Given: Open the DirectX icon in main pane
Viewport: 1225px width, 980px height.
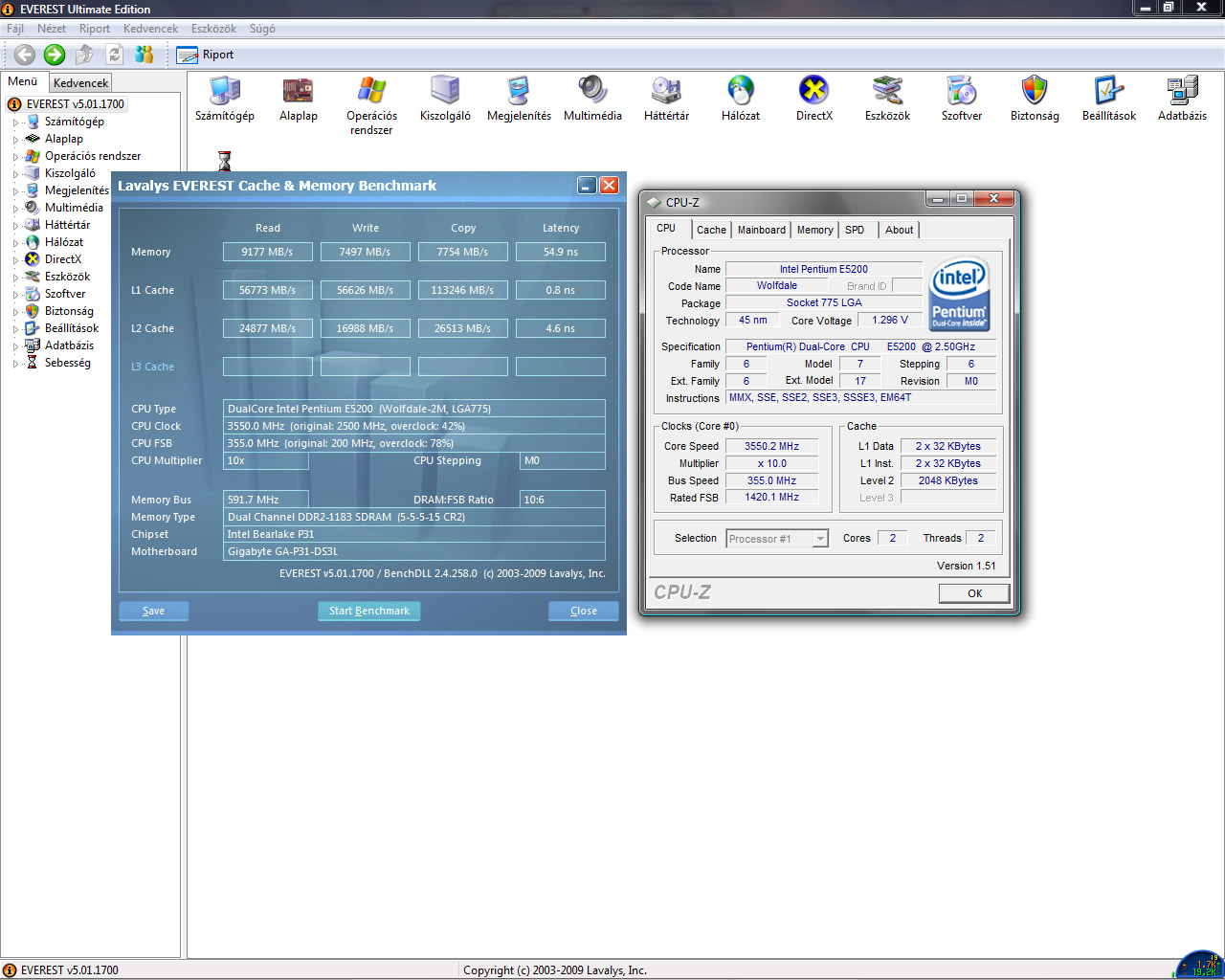Looking at the screenshot, I should [814, 100].
